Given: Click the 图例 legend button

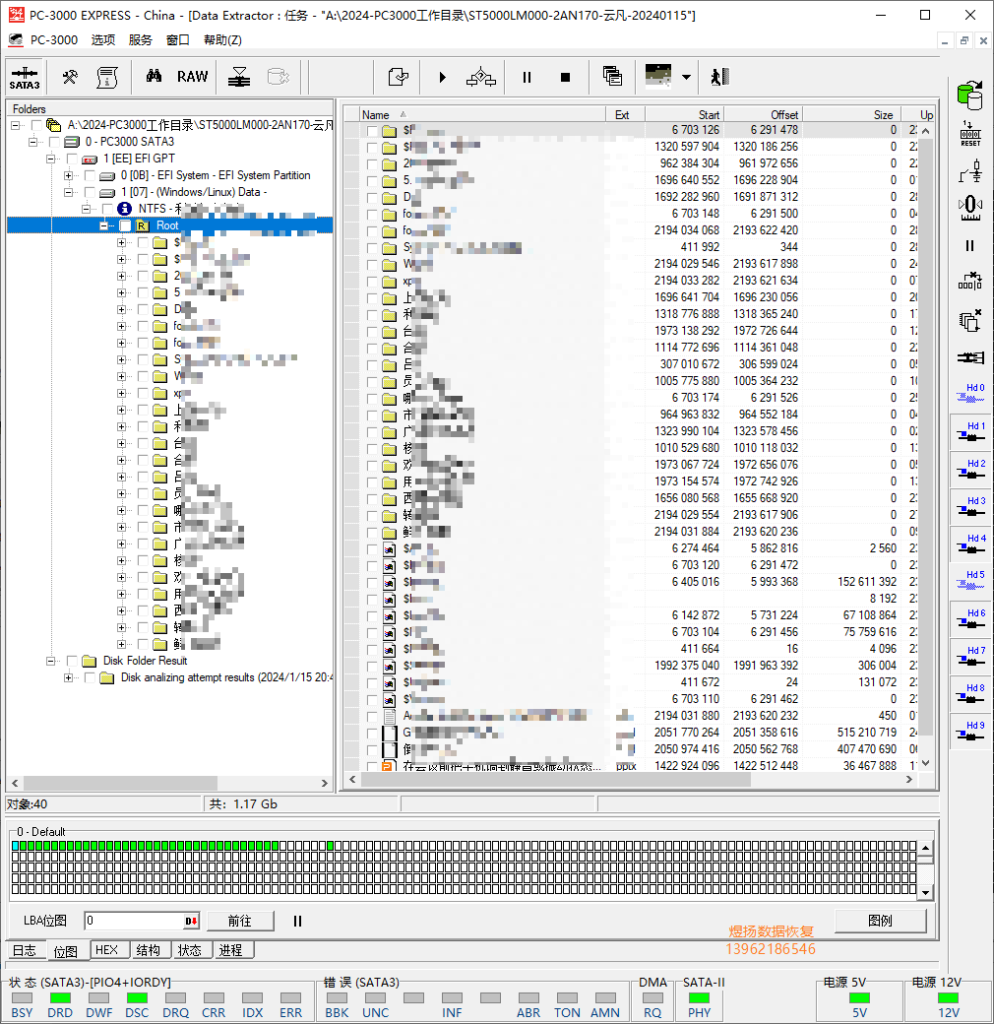Looking at the screenshot, I should 880,920.
